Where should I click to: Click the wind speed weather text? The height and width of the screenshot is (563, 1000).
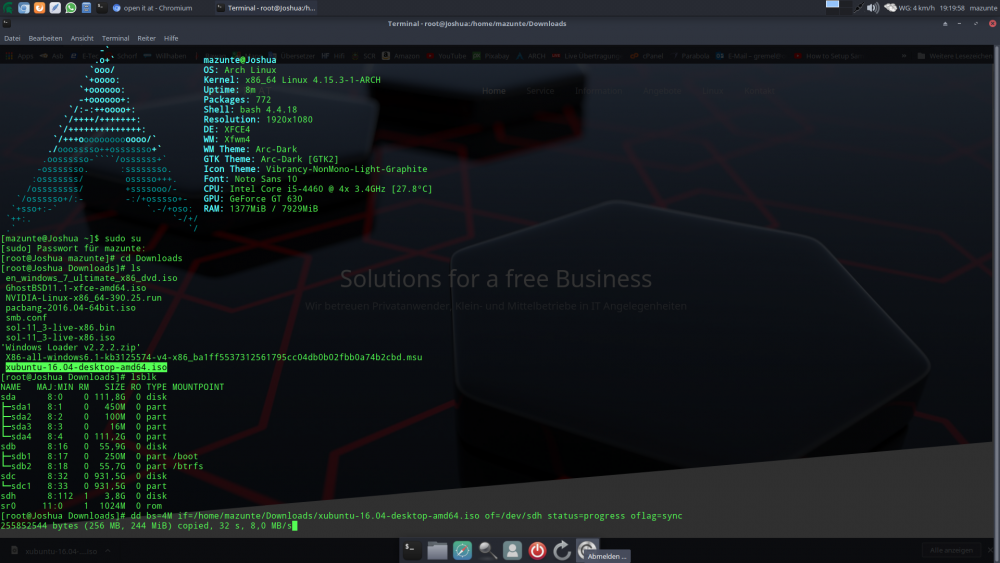point(916,8)
